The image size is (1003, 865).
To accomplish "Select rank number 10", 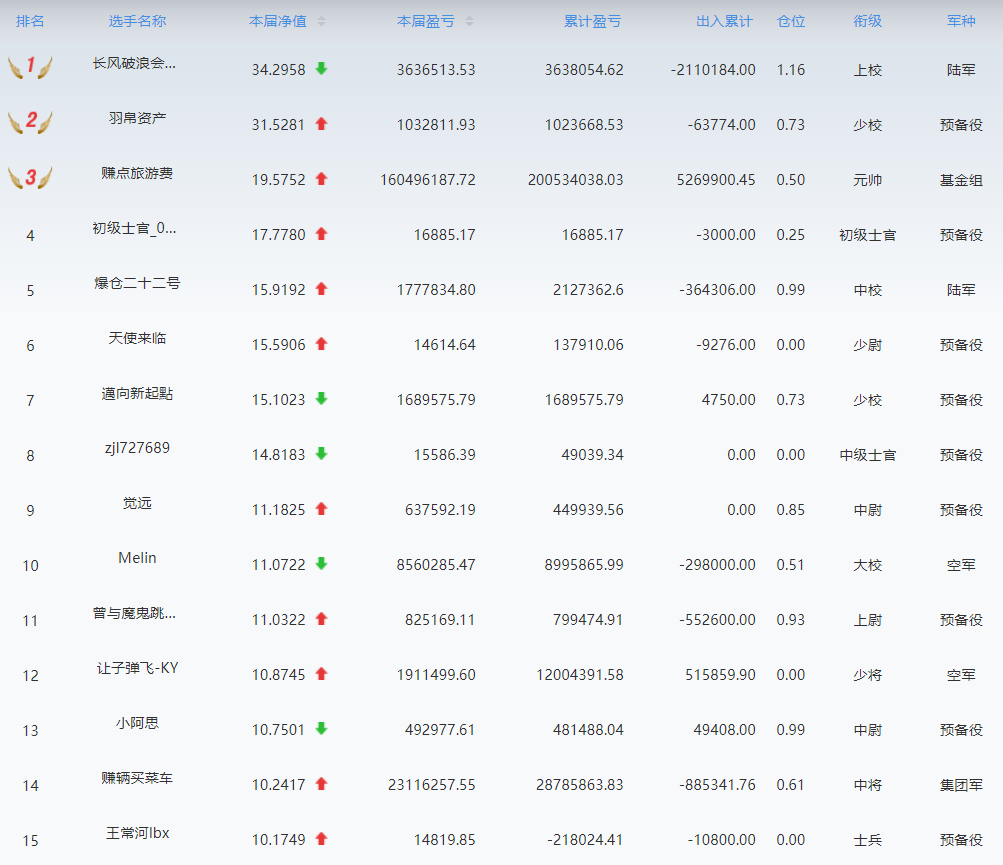I will 30,566.
